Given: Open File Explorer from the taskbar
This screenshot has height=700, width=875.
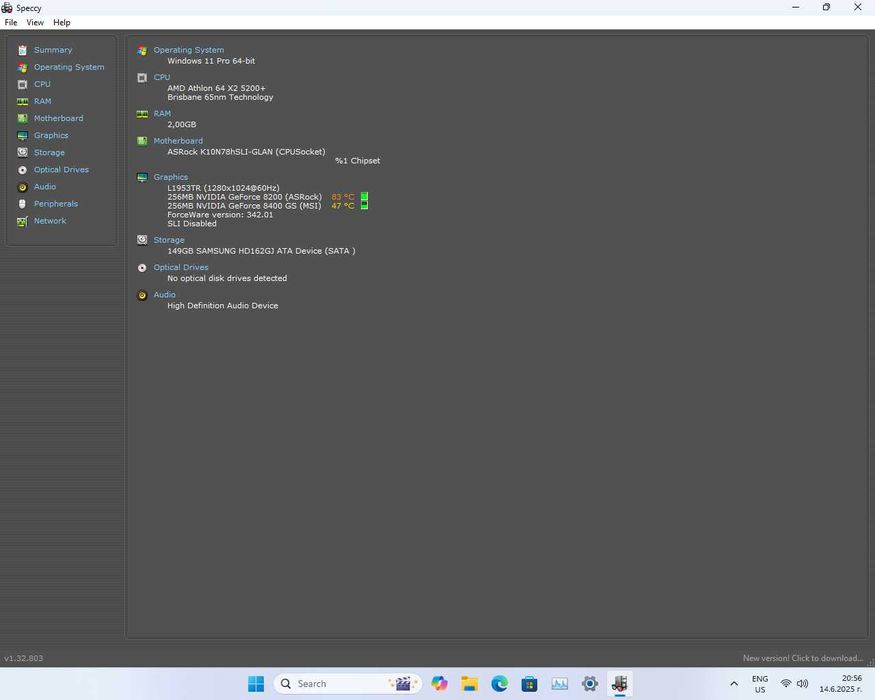Looking at the screenshot, I should coord(469,684).
